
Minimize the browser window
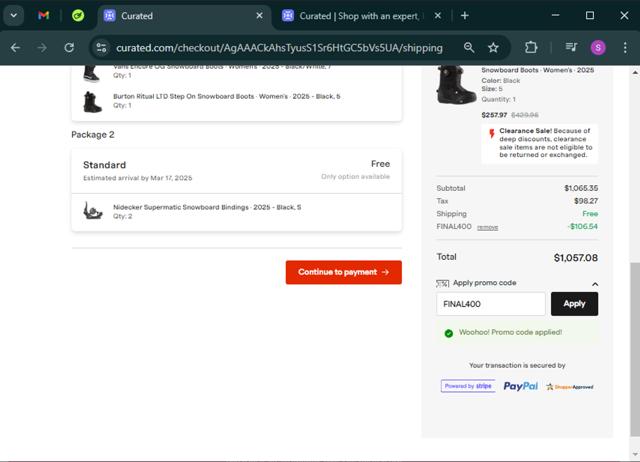[x=556, y=16]
